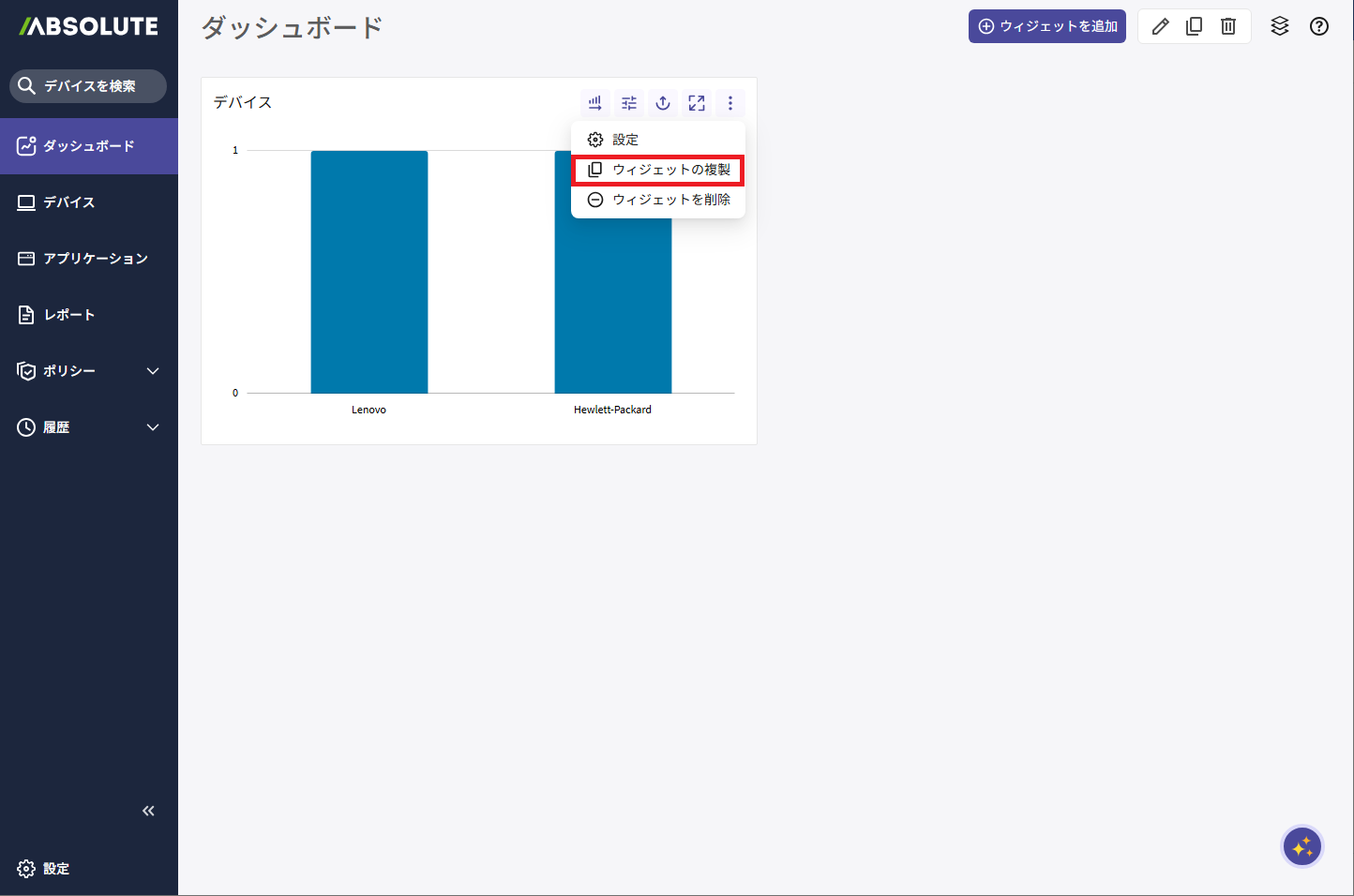
Task: Open レポート in the sidebar
Action: [69, 315]
